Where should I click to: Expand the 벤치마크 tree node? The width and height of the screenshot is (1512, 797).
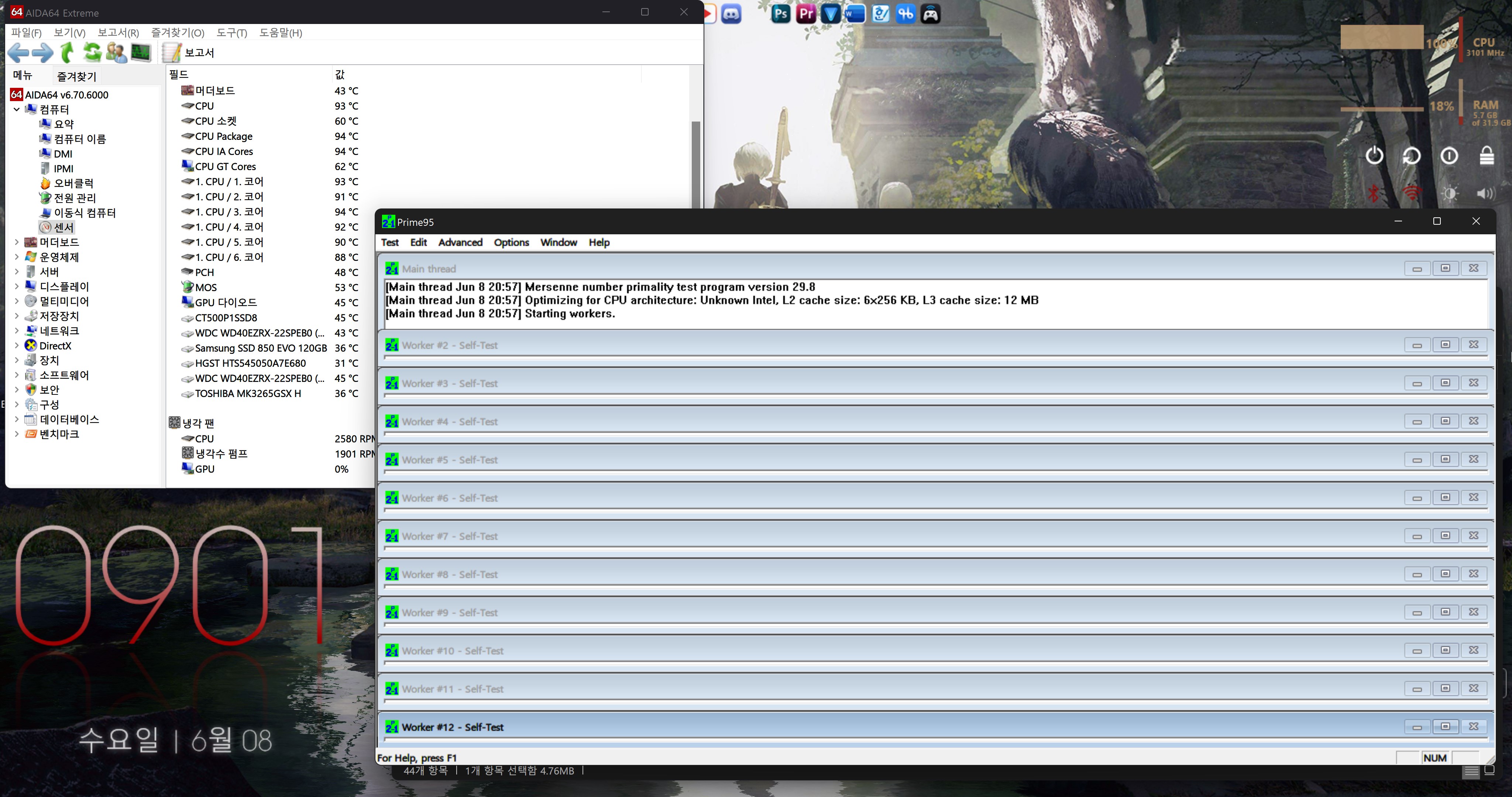coord(17,434)
